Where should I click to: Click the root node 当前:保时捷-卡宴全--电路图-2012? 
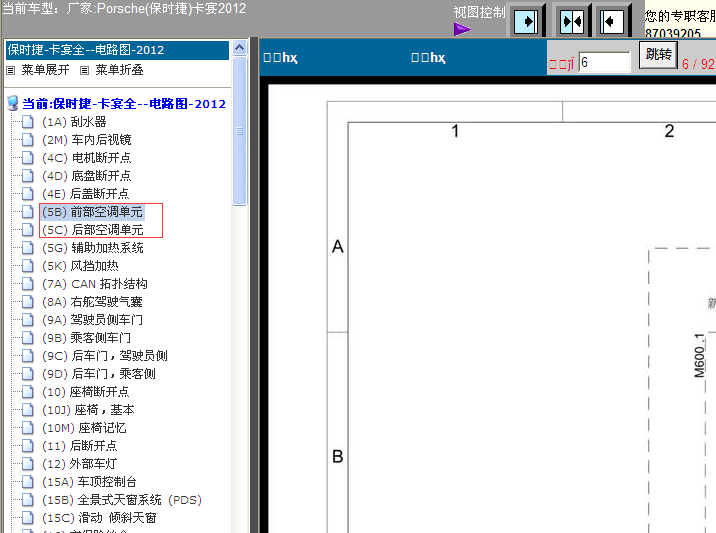point(124,104)
